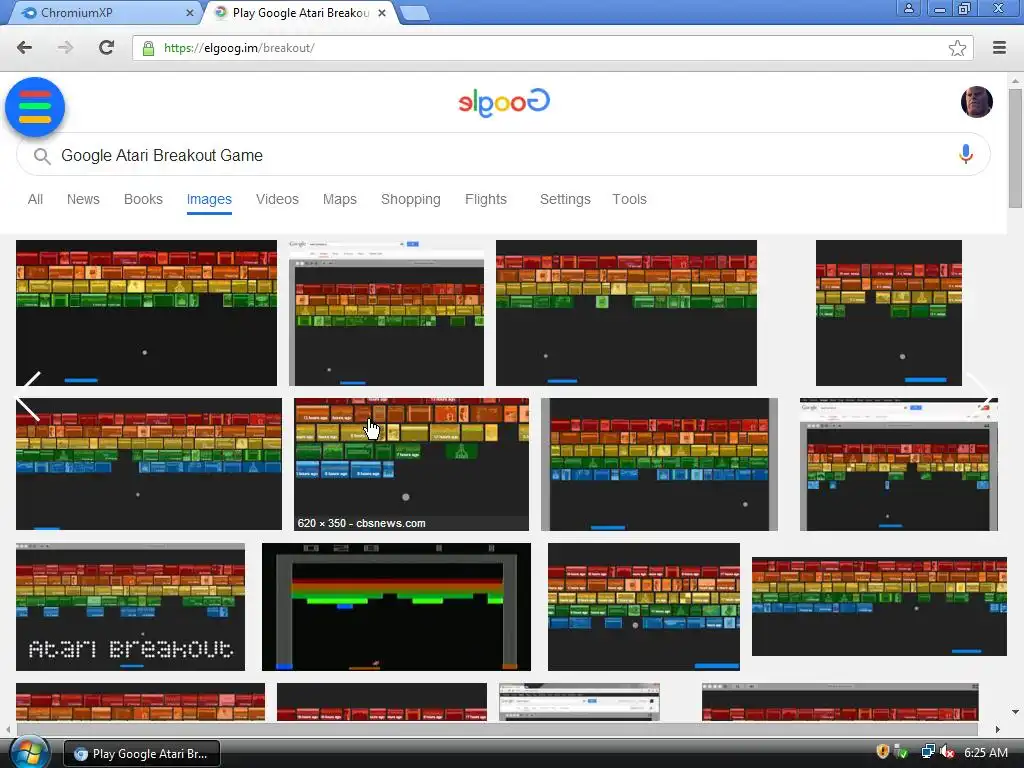Click the vertical scrollbar thumb
Image resolution: width=1024 pixels, height=768 pixels.
click(x=1015, y=149)
